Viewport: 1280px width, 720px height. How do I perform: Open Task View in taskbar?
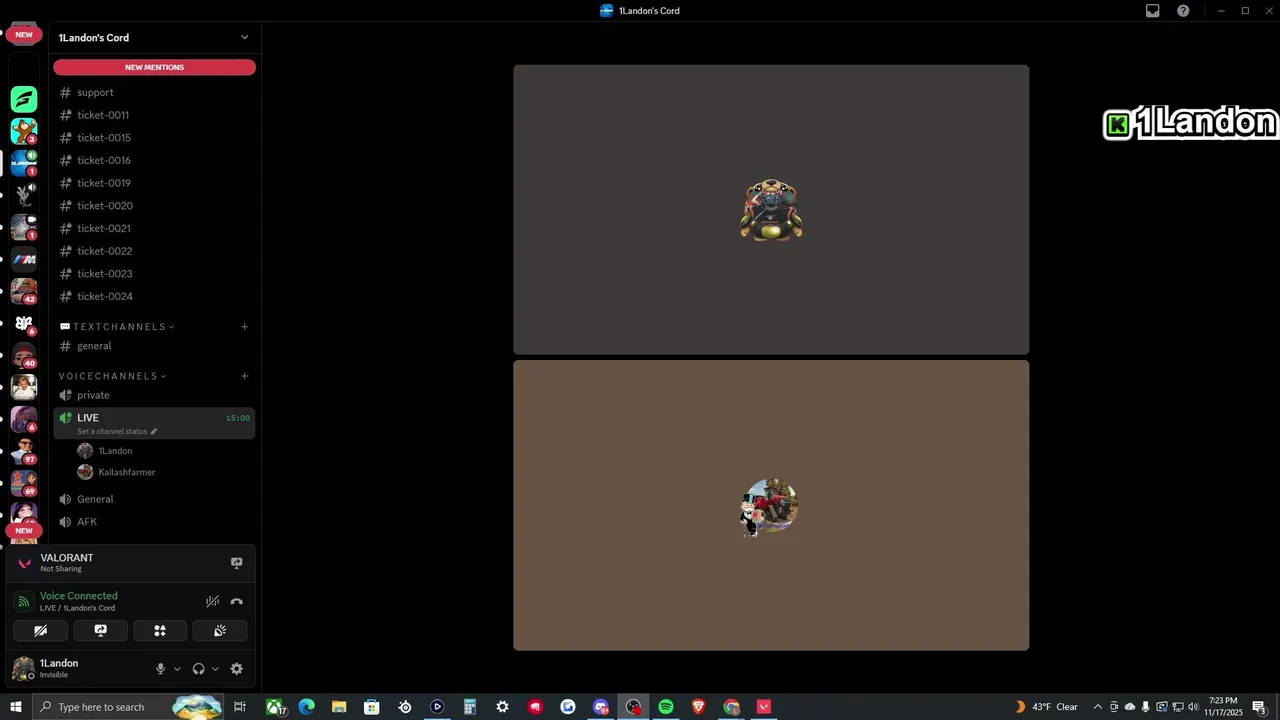(240, 707)
